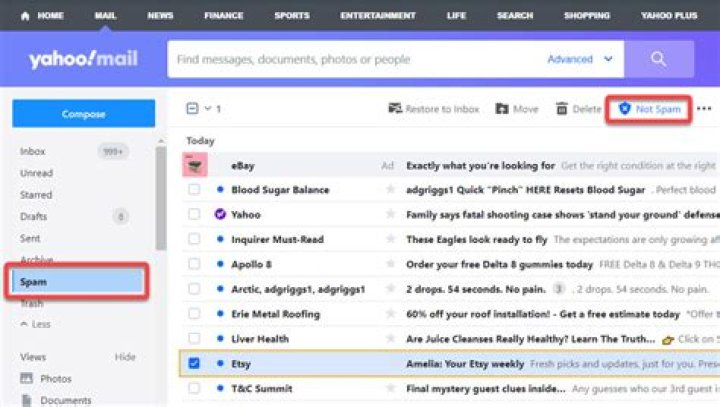Expand the Advanced search dropdown

(608, 59)
